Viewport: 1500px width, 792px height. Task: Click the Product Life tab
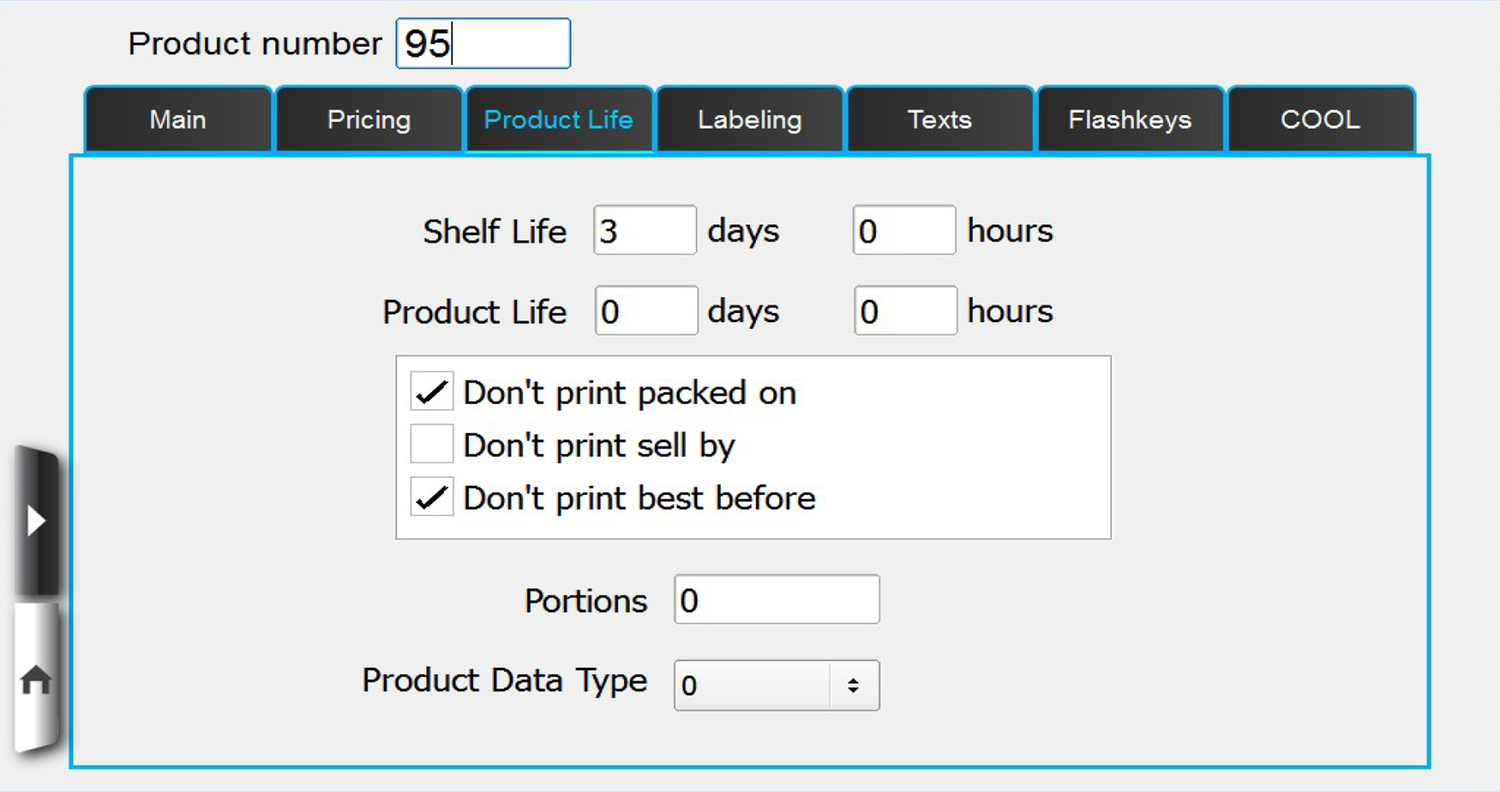tap(559, 120)
